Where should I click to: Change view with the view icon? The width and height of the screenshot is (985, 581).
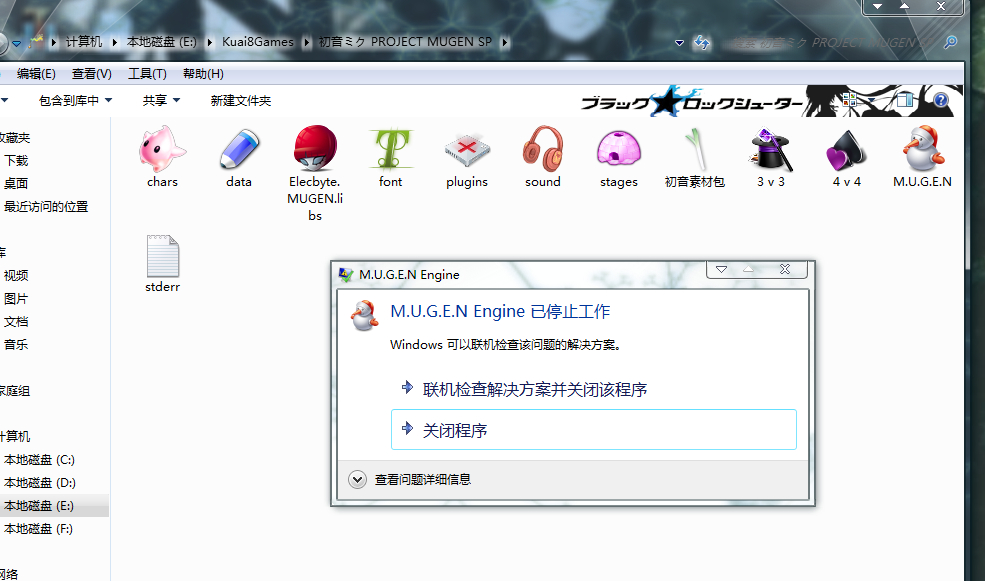click(849, 100)
